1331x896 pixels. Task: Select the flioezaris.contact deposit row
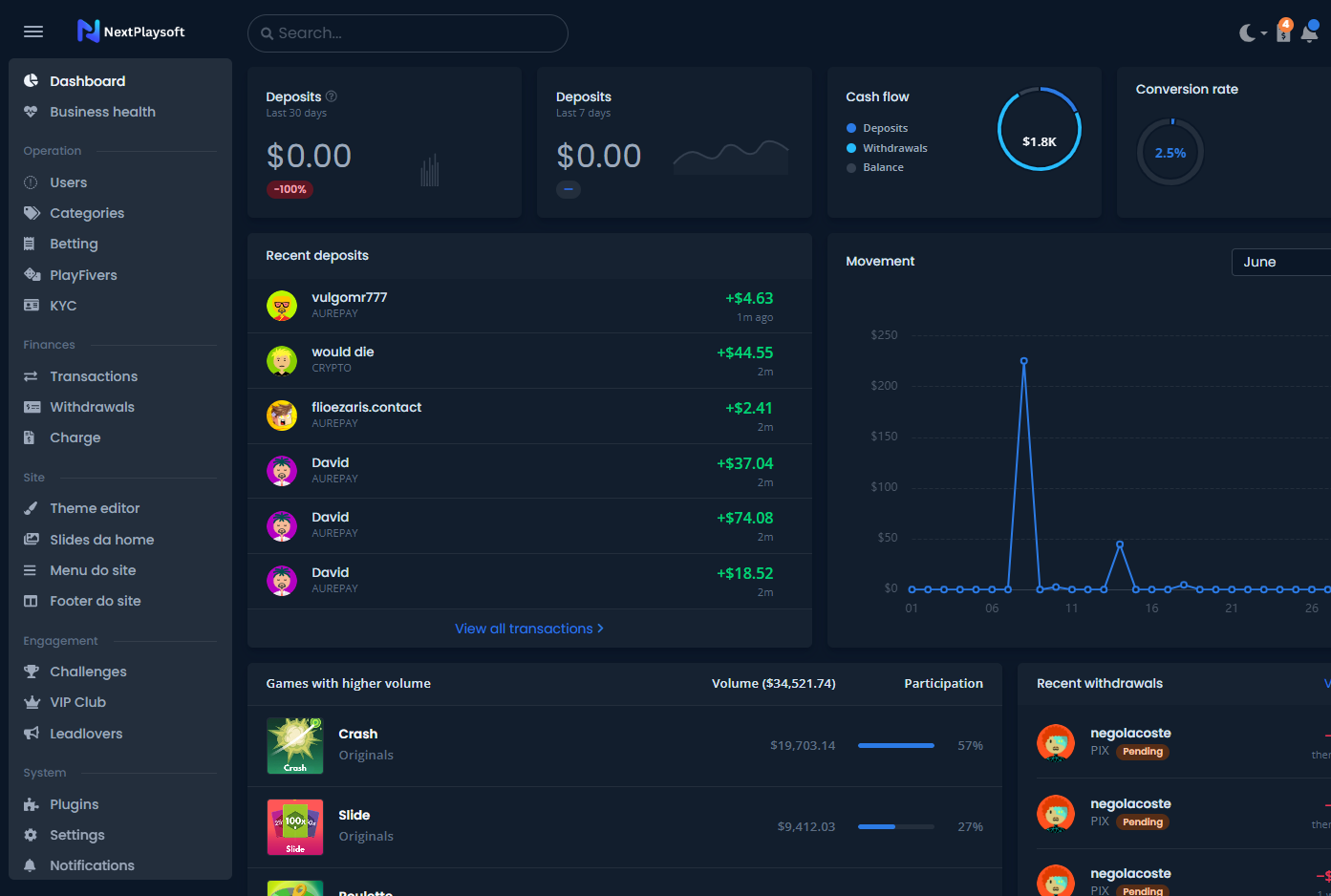tap(529, 416)
